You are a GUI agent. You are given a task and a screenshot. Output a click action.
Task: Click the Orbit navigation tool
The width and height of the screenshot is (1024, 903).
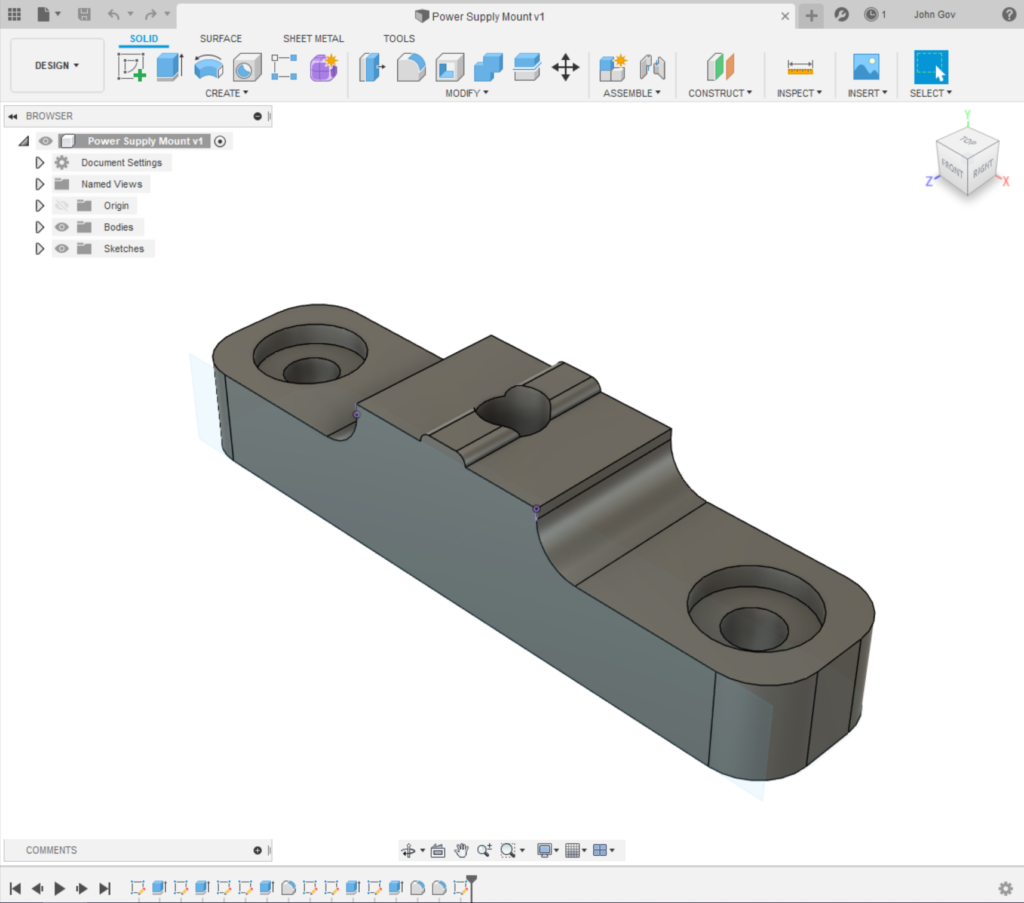pos(408,850)
